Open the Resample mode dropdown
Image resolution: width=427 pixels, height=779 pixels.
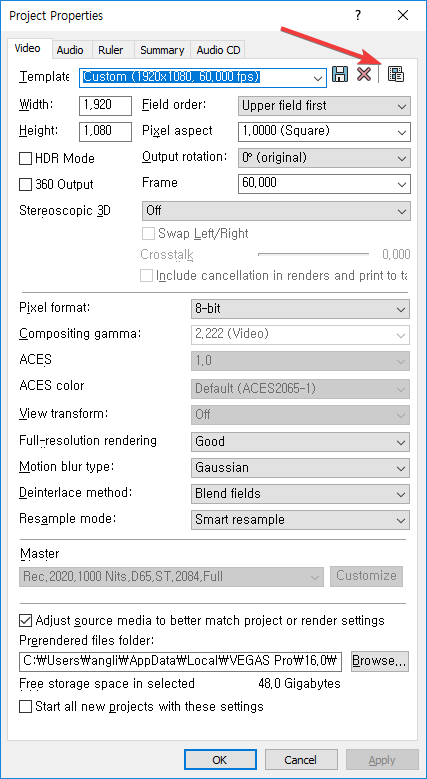pos(300,520)
